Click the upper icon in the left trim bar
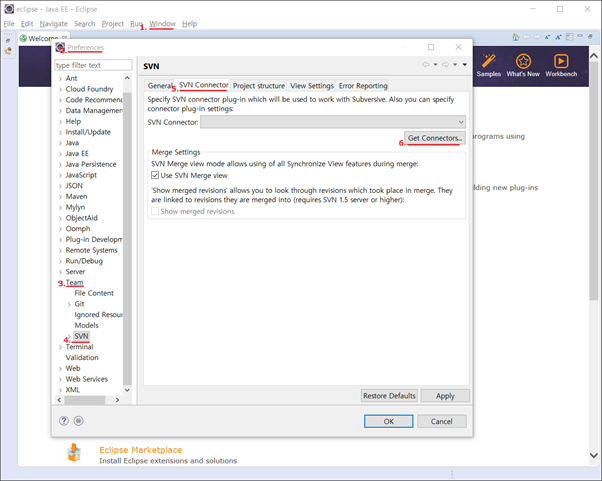The image size is (602, 481). click(x=8, y=40)
